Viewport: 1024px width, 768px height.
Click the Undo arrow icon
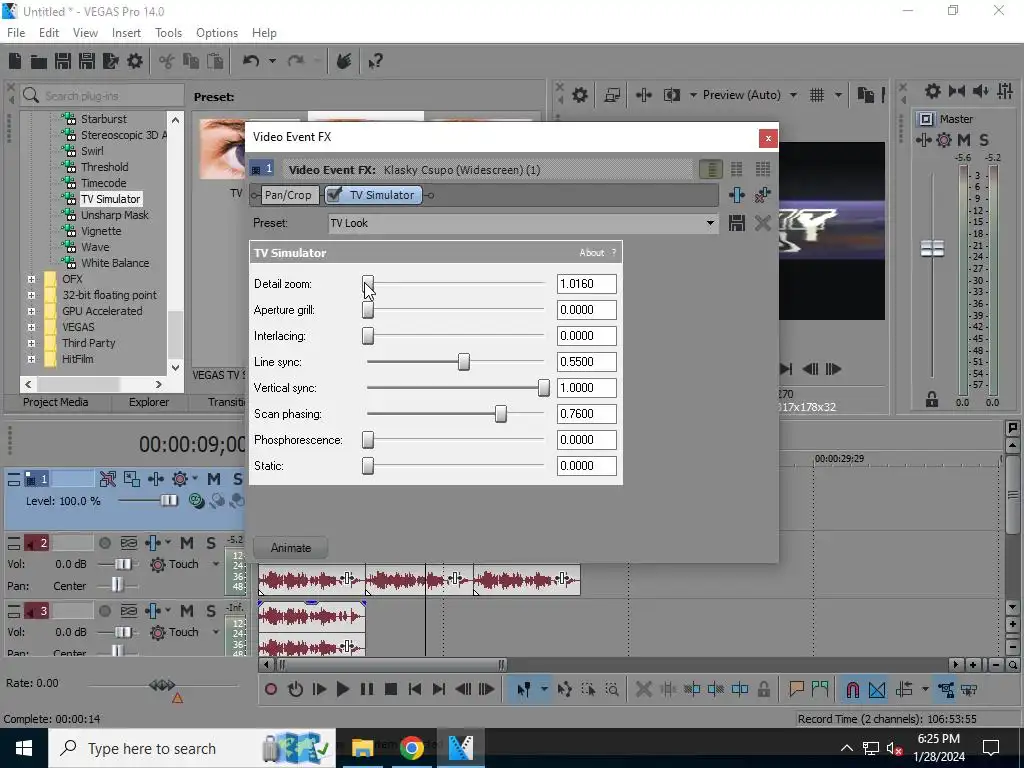tap(251, 61)
